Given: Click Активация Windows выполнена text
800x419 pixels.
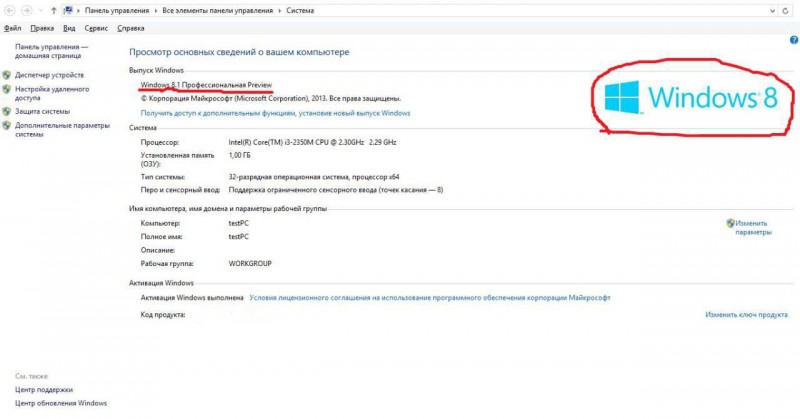Looking at the screenshot, I should pyautogui.click(x=192, y=298).
